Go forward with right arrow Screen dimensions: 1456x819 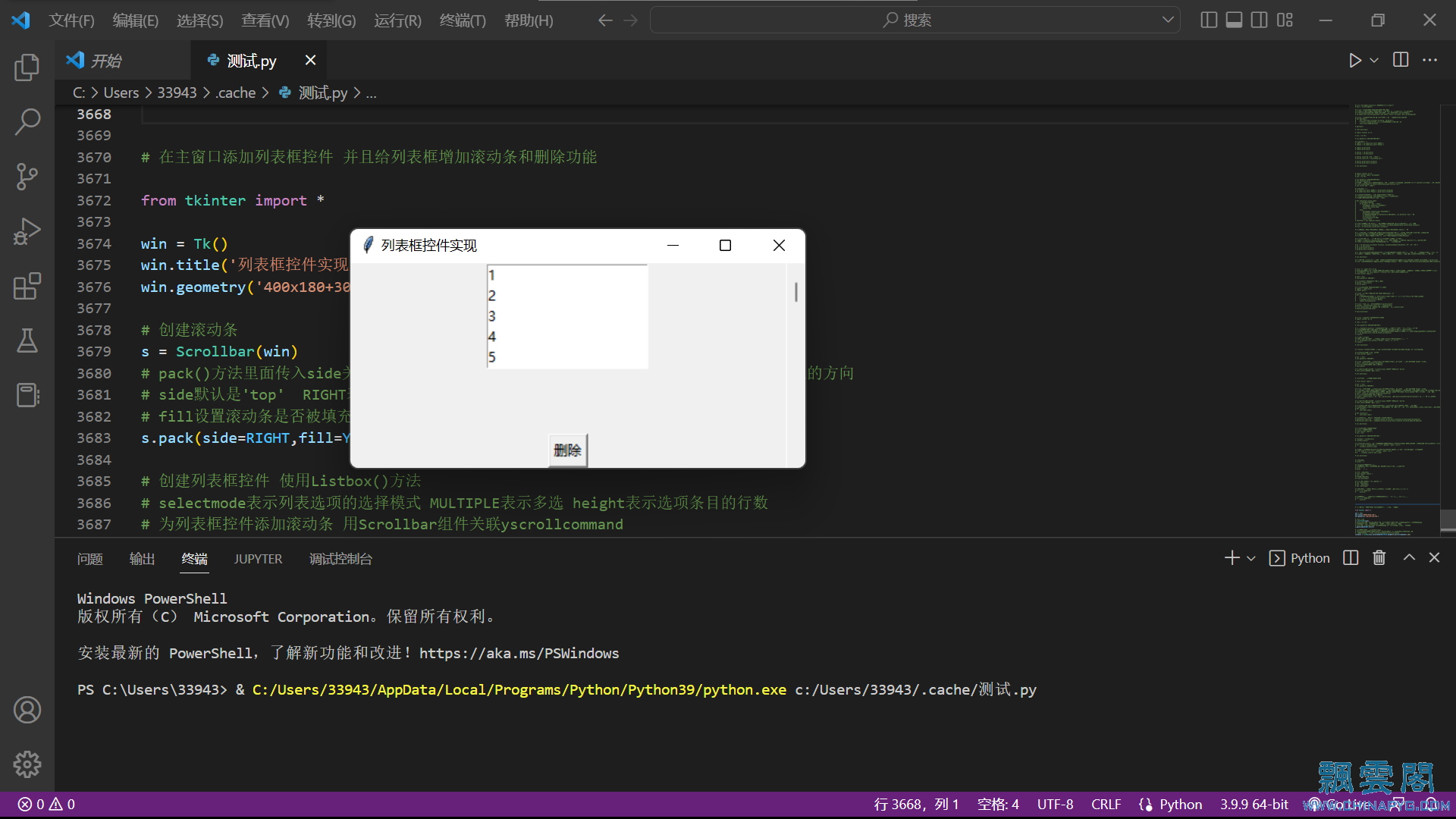pyautogui.click(x=630, y=20)
